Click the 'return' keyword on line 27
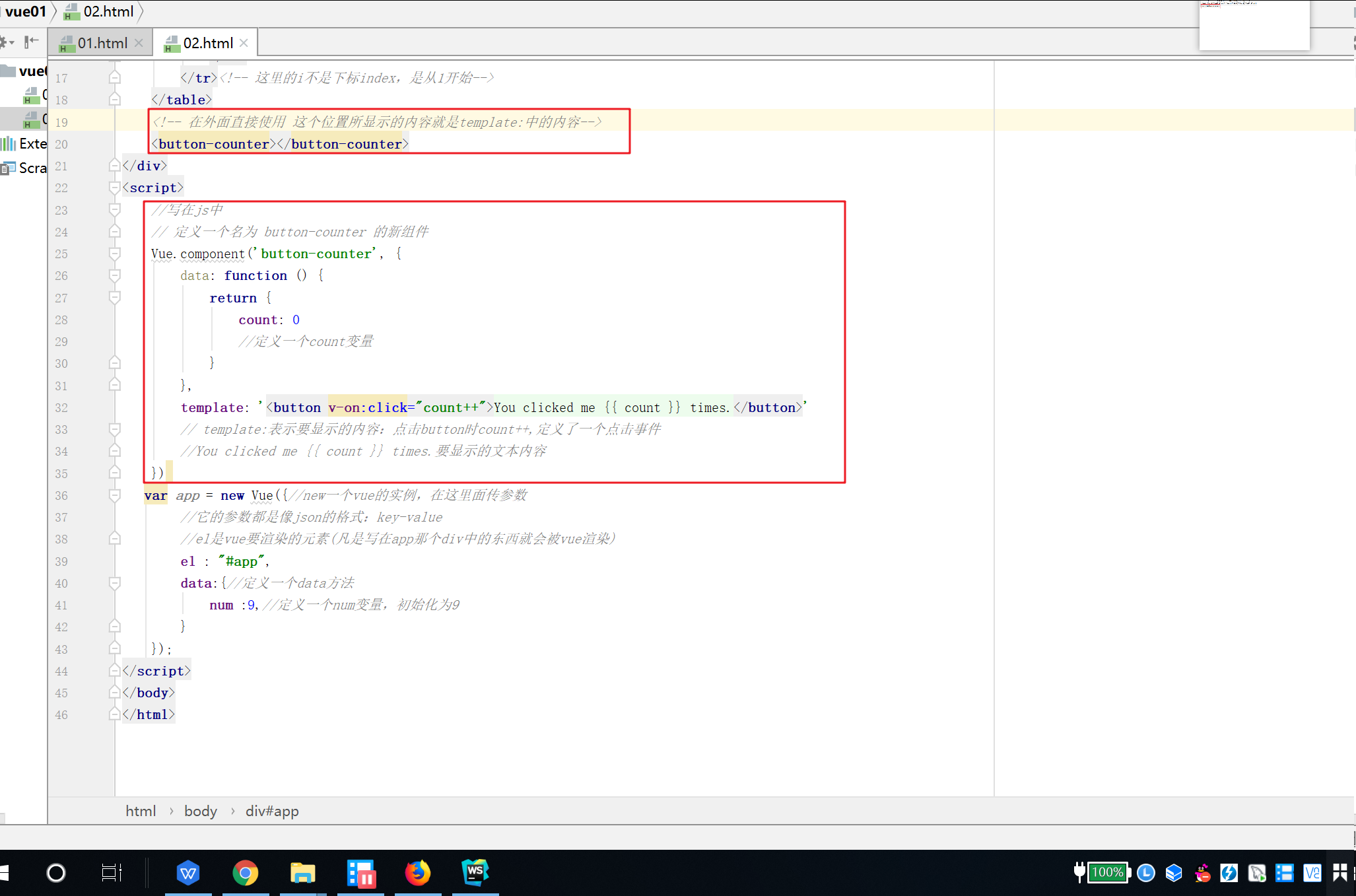The image size is (1356, 896). coord(233,298)
